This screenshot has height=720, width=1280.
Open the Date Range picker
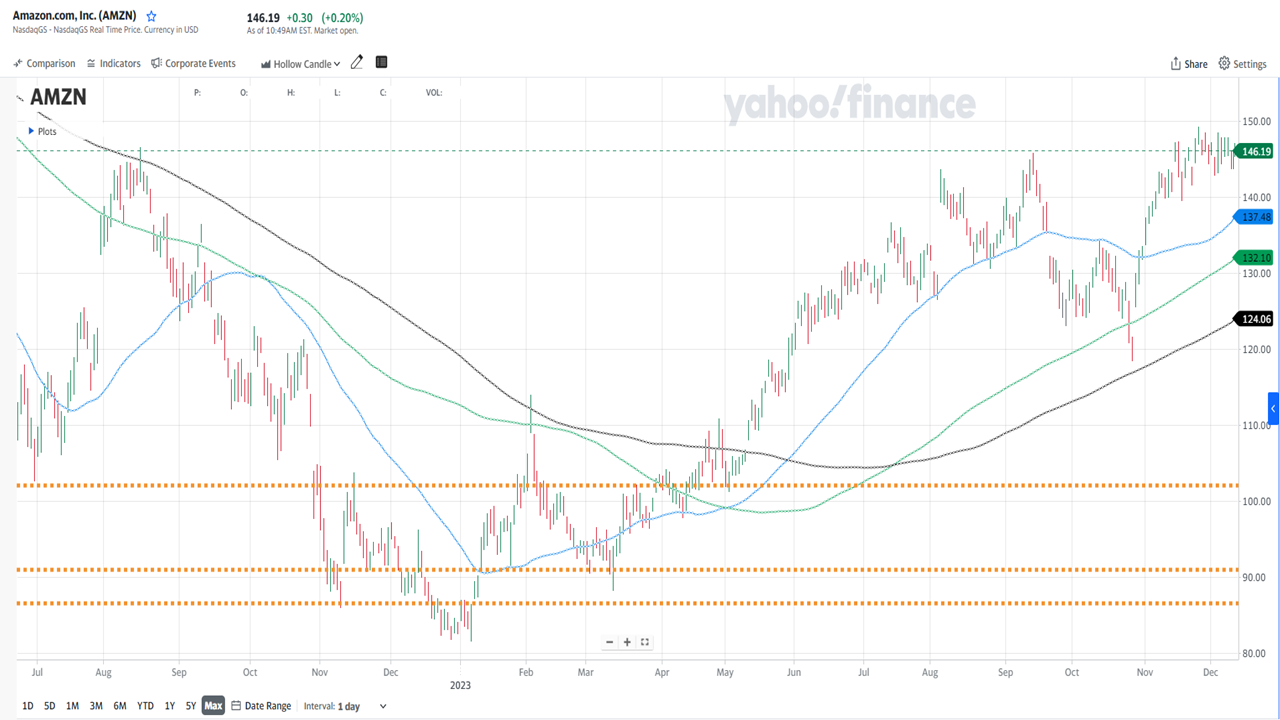click(261, 706)
